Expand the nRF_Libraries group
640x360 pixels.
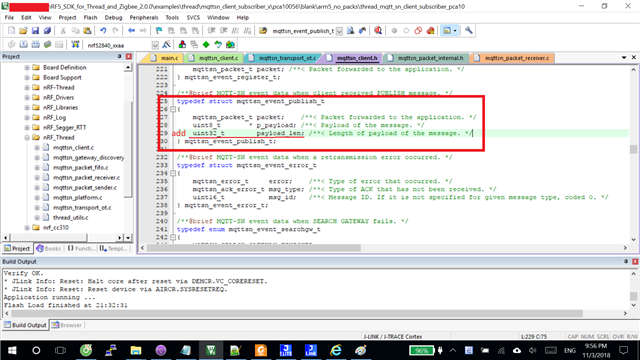pos(27,107)
